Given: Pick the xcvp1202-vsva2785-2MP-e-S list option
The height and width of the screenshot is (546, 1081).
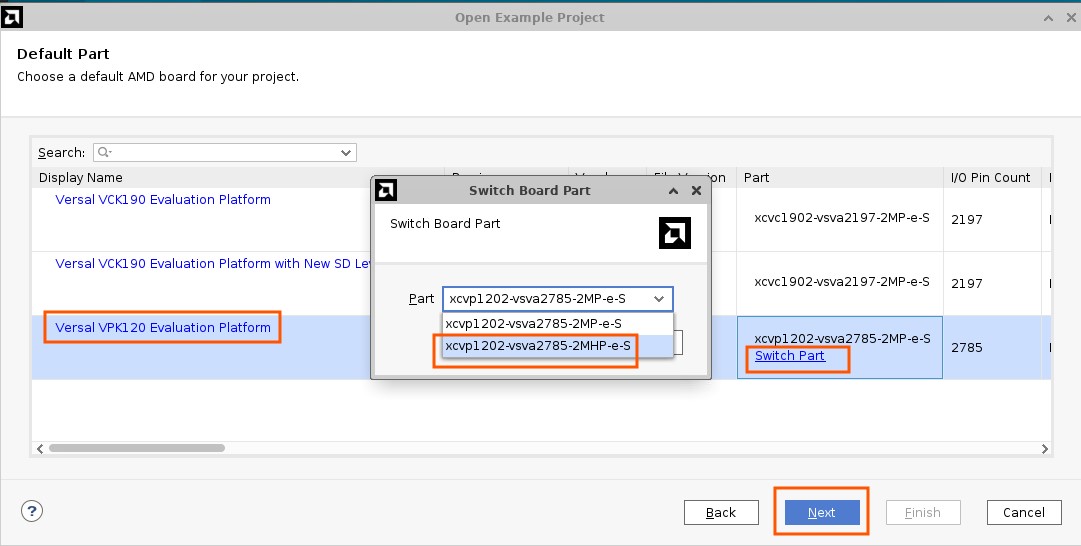Looking at the screenshot, I should 536,324.
